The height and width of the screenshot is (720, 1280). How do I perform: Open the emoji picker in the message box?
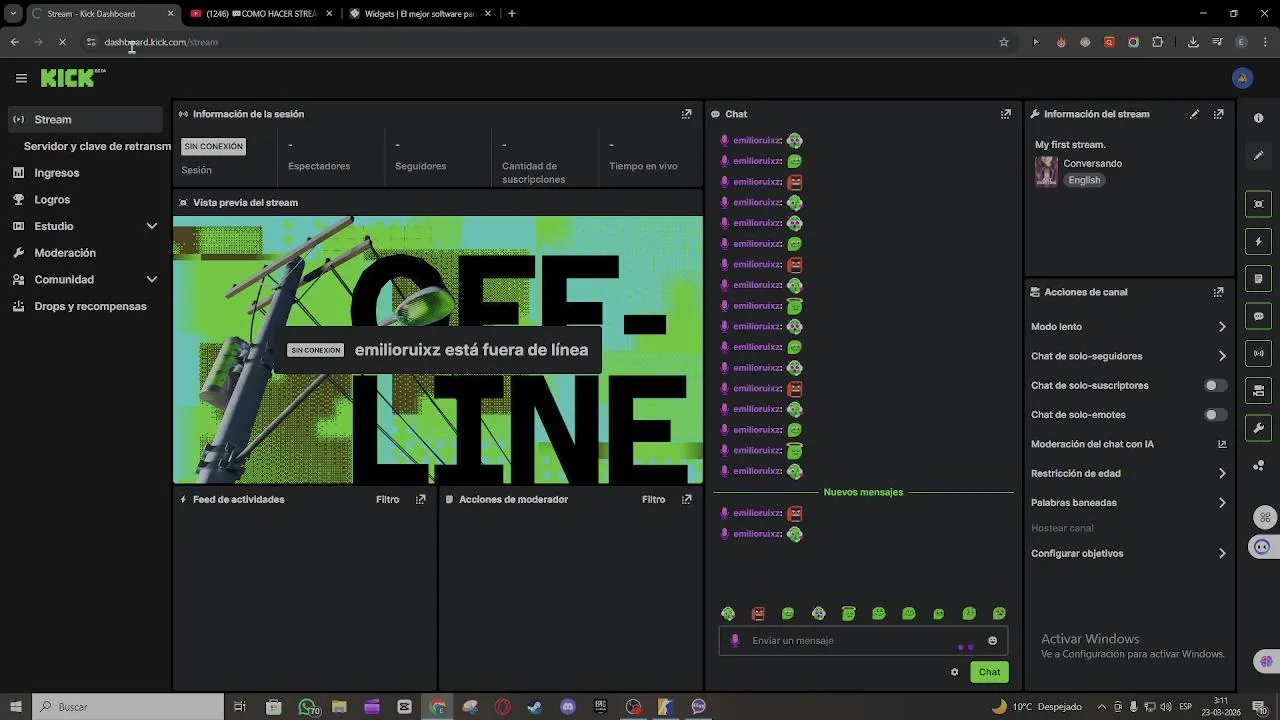992,641
